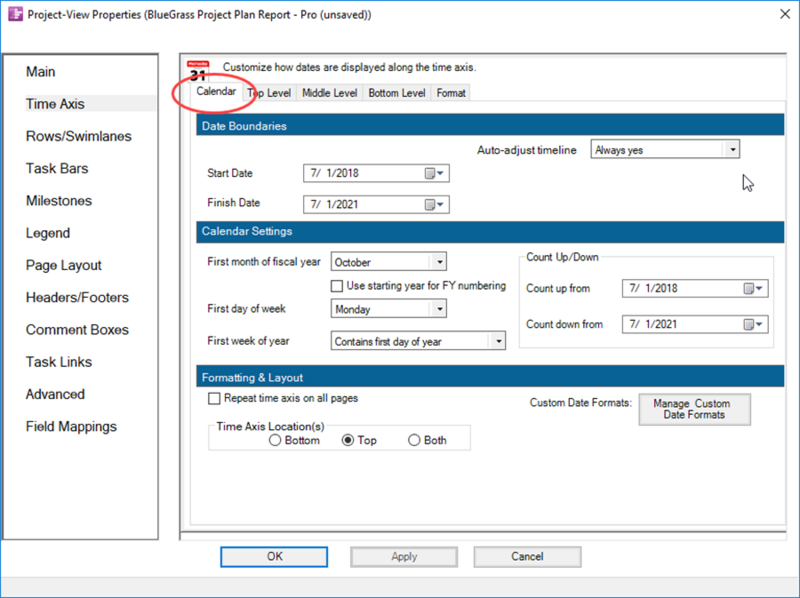Open the Middle Level tab
This screenshot has width=800, height=598.
tap(330, 93)
